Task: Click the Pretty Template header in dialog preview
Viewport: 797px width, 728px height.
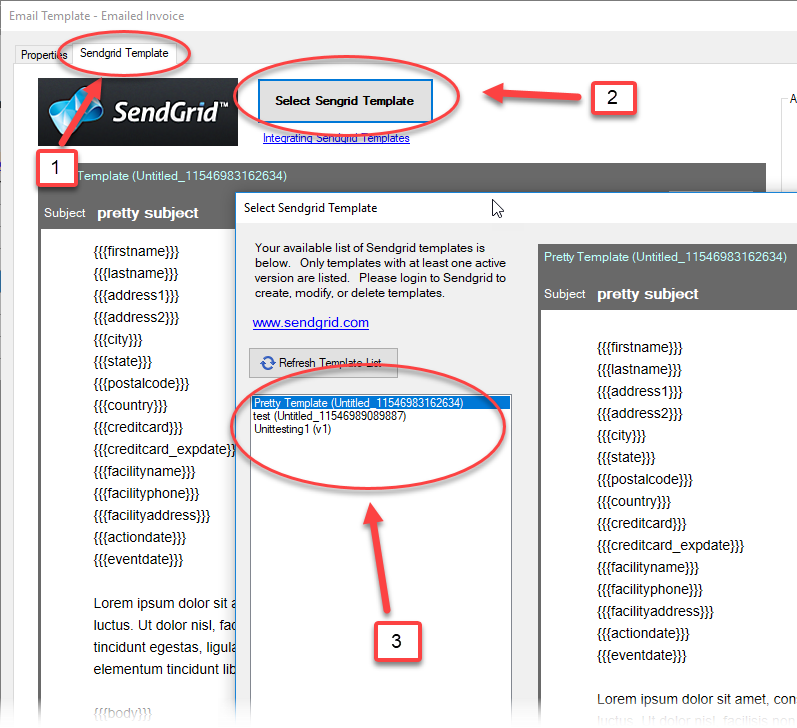Action: [665, 257]
